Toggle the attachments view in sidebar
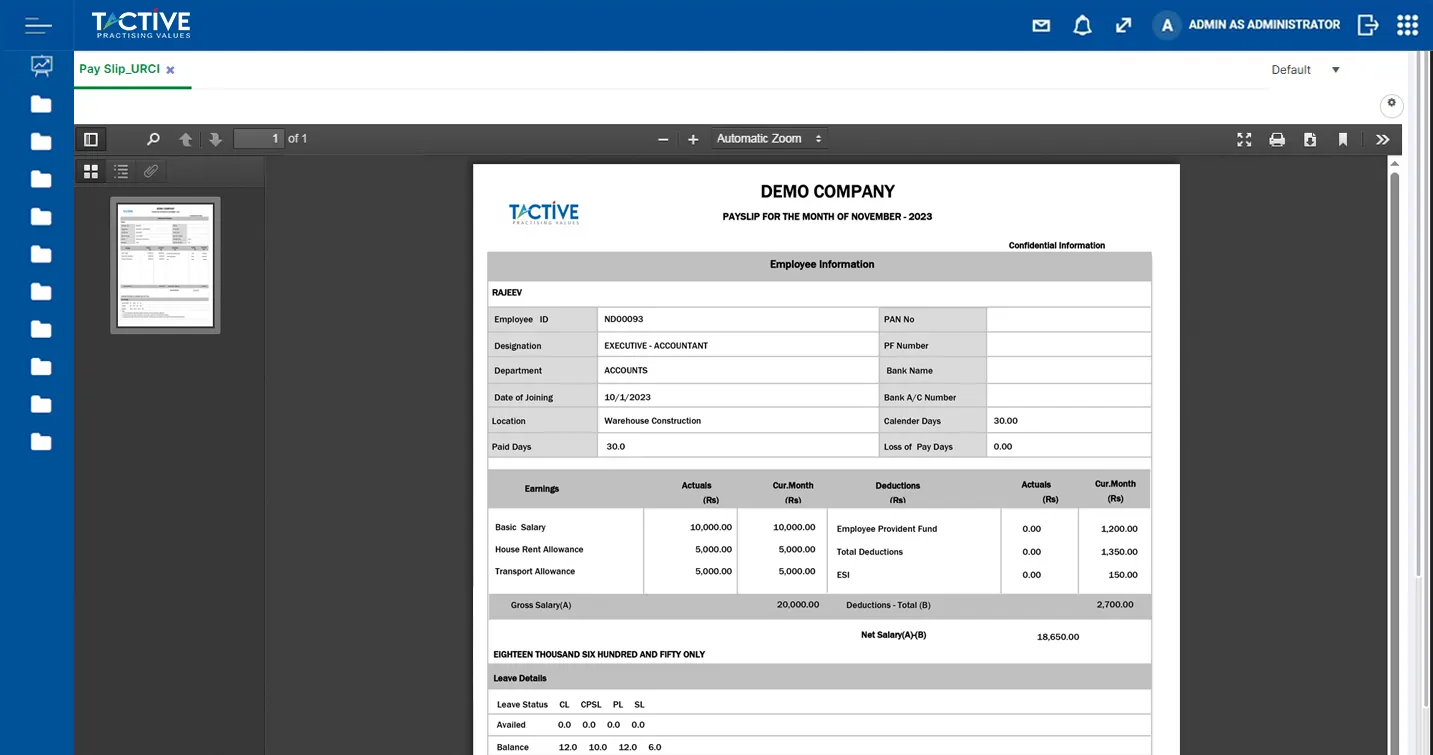 151,171
